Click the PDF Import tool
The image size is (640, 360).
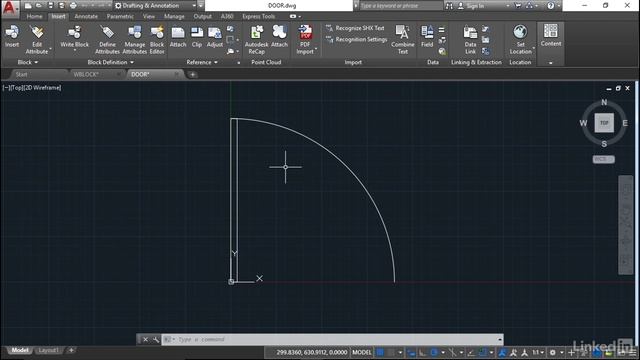(x=305, y=40)
